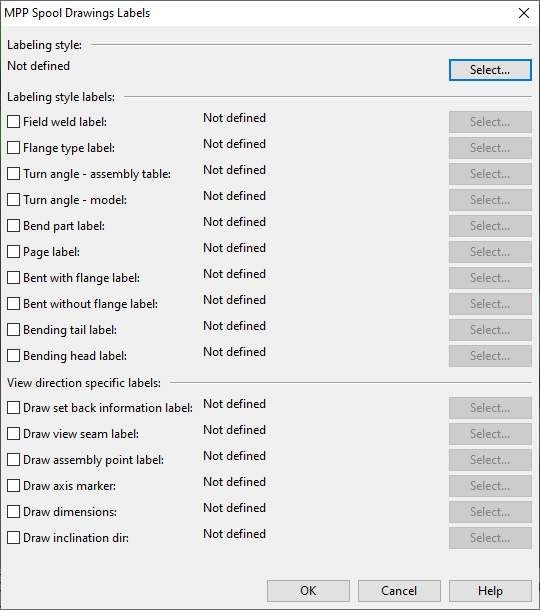Click the Cancel button
Screen dimensions: 540x610
click(x=399, y=591)
